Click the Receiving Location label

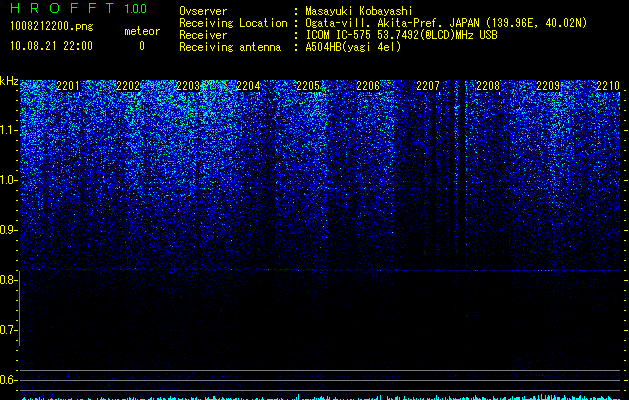[233, 23]
